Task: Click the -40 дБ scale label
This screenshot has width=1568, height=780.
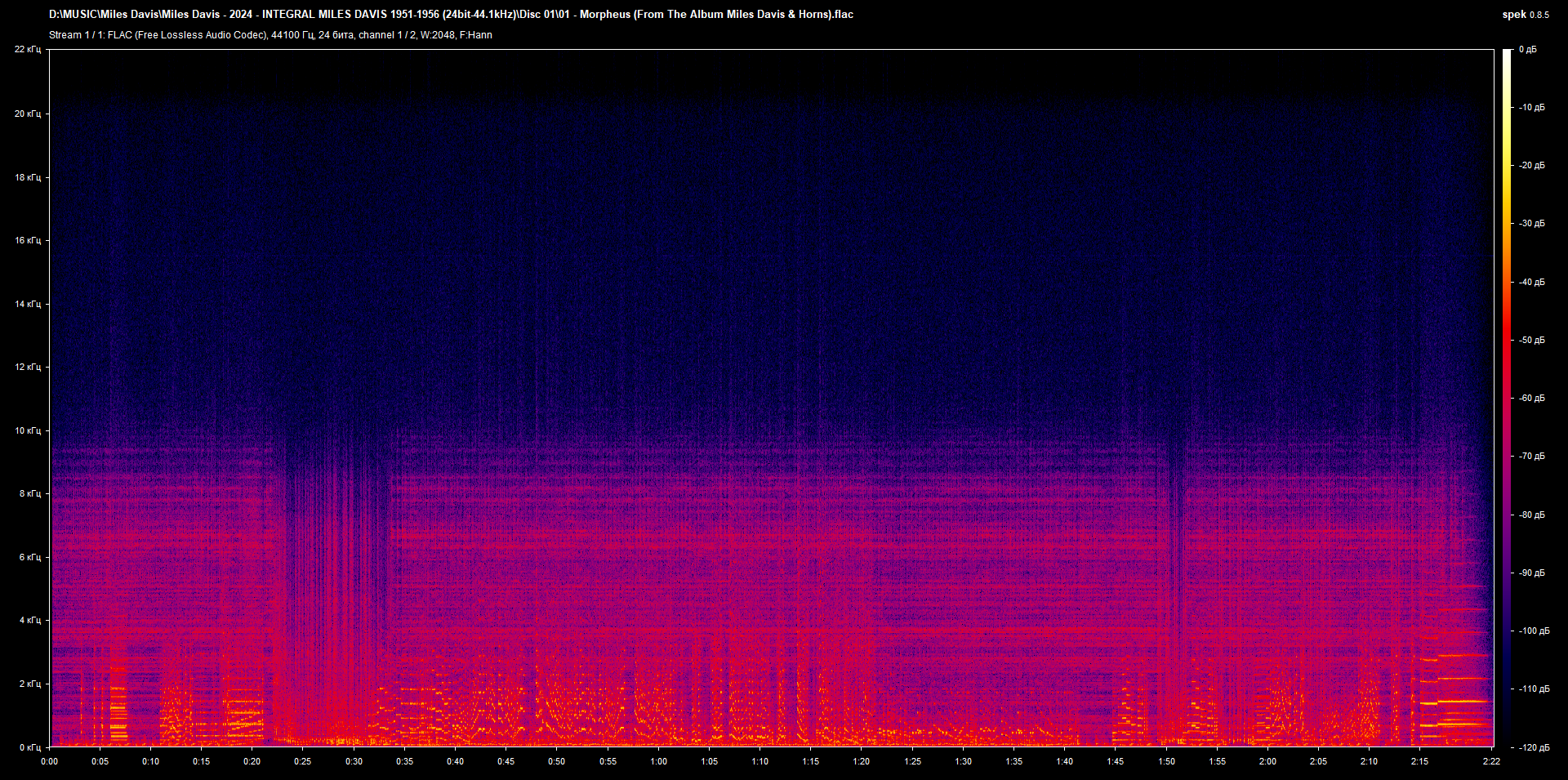Action: (1531, 283)
